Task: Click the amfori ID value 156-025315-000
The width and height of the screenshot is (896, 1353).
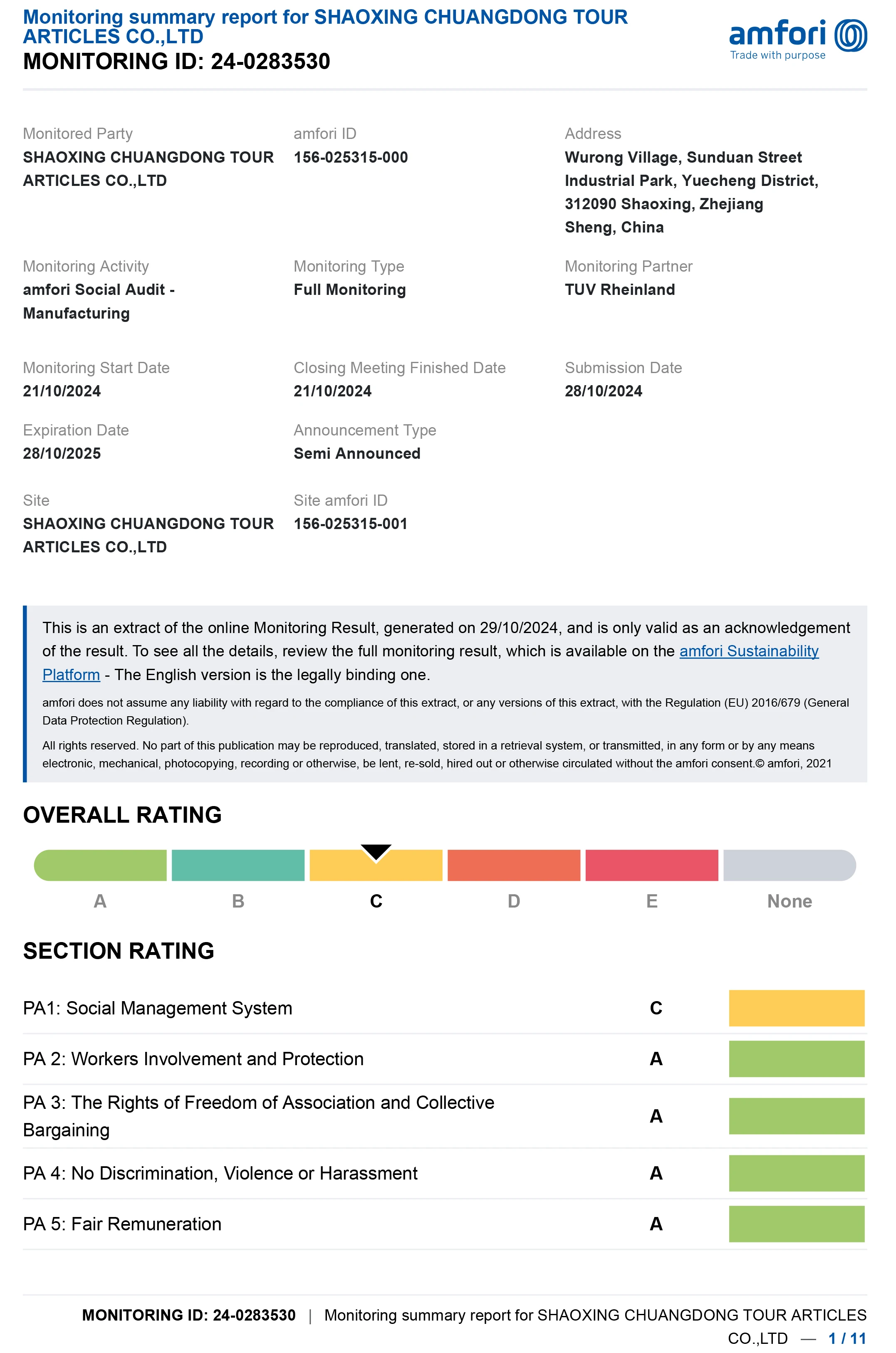Action: click(x=350, y=157)
